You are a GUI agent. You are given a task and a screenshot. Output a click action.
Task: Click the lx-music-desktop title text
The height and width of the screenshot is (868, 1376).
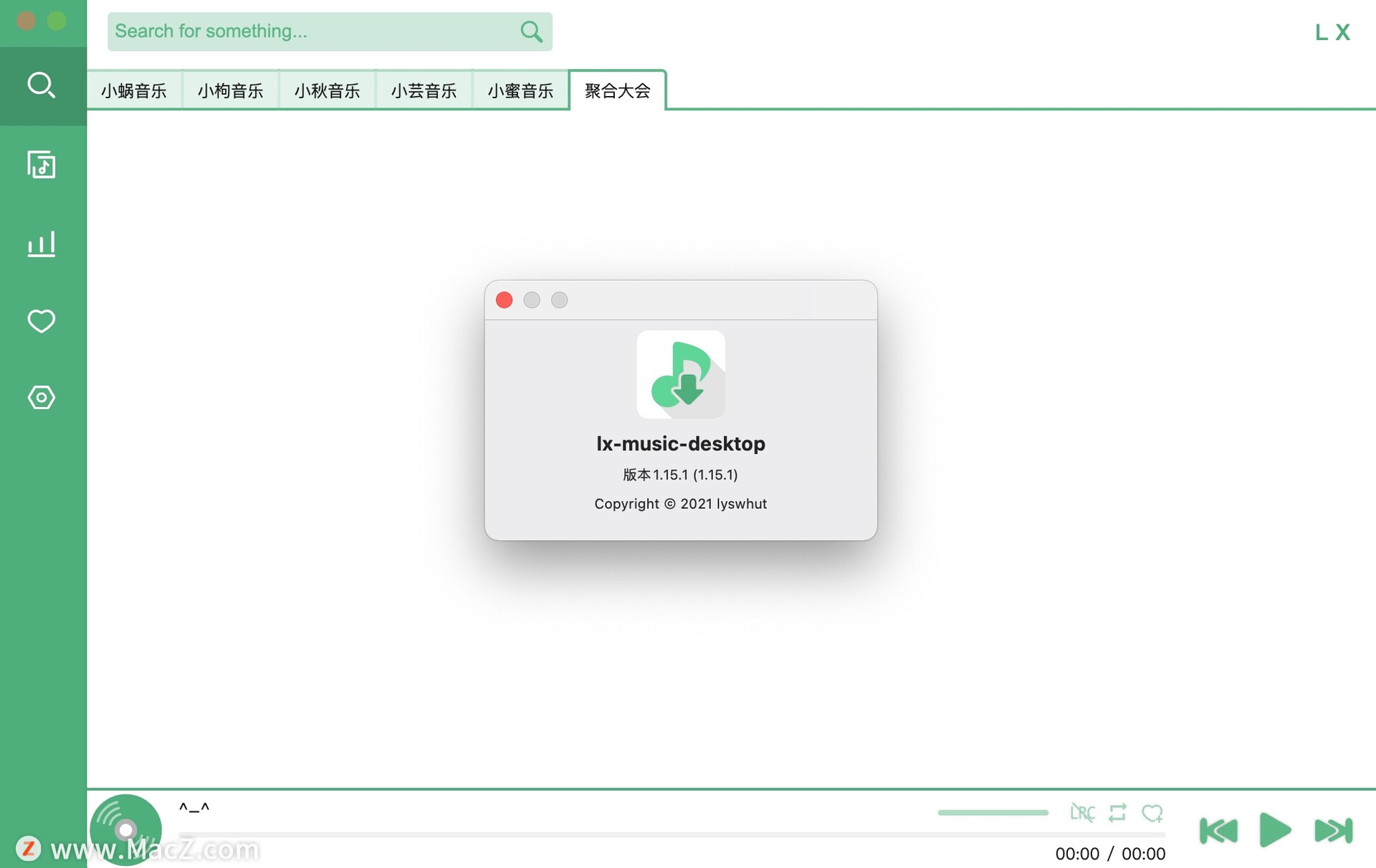click(681, 444)
